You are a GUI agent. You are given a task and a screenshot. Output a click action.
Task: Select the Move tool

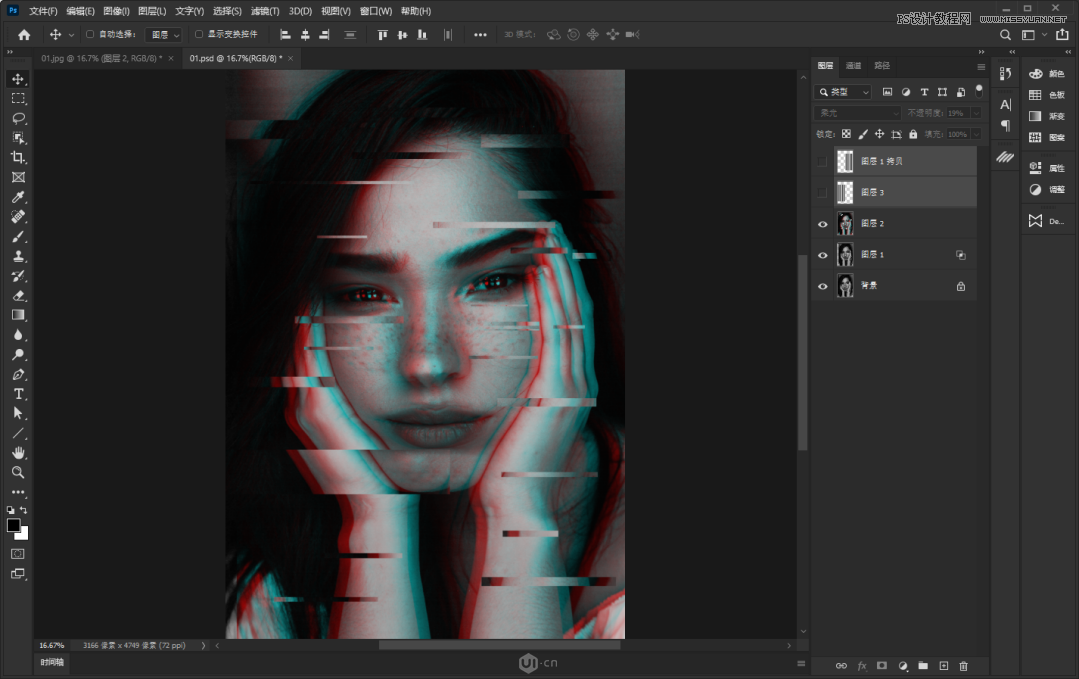(x=17, y=78)
